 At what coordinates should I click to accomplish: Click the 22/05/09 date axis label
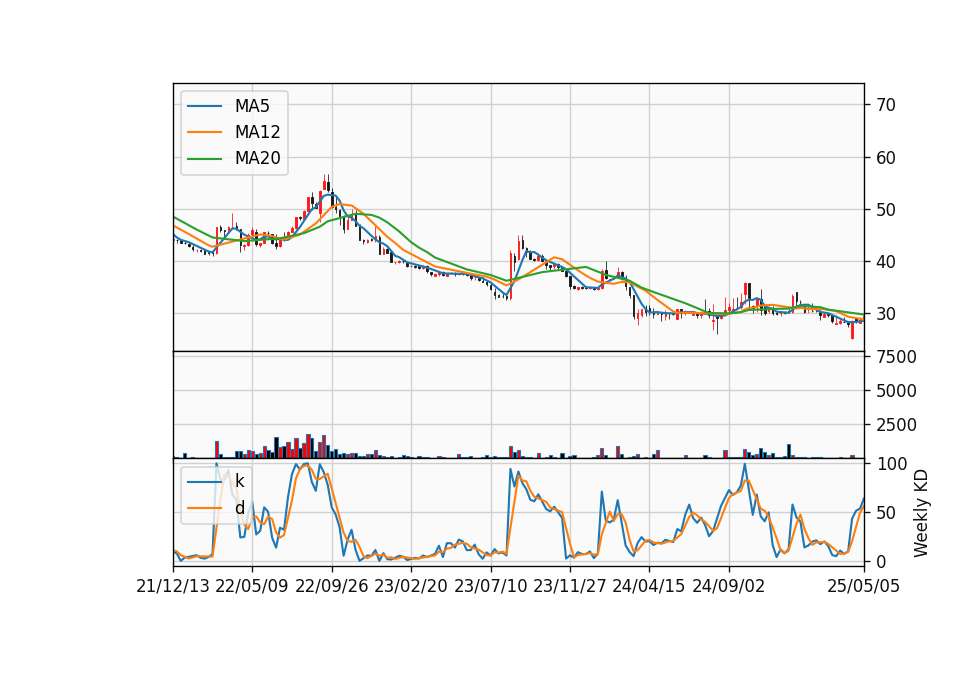coord(252,586)
